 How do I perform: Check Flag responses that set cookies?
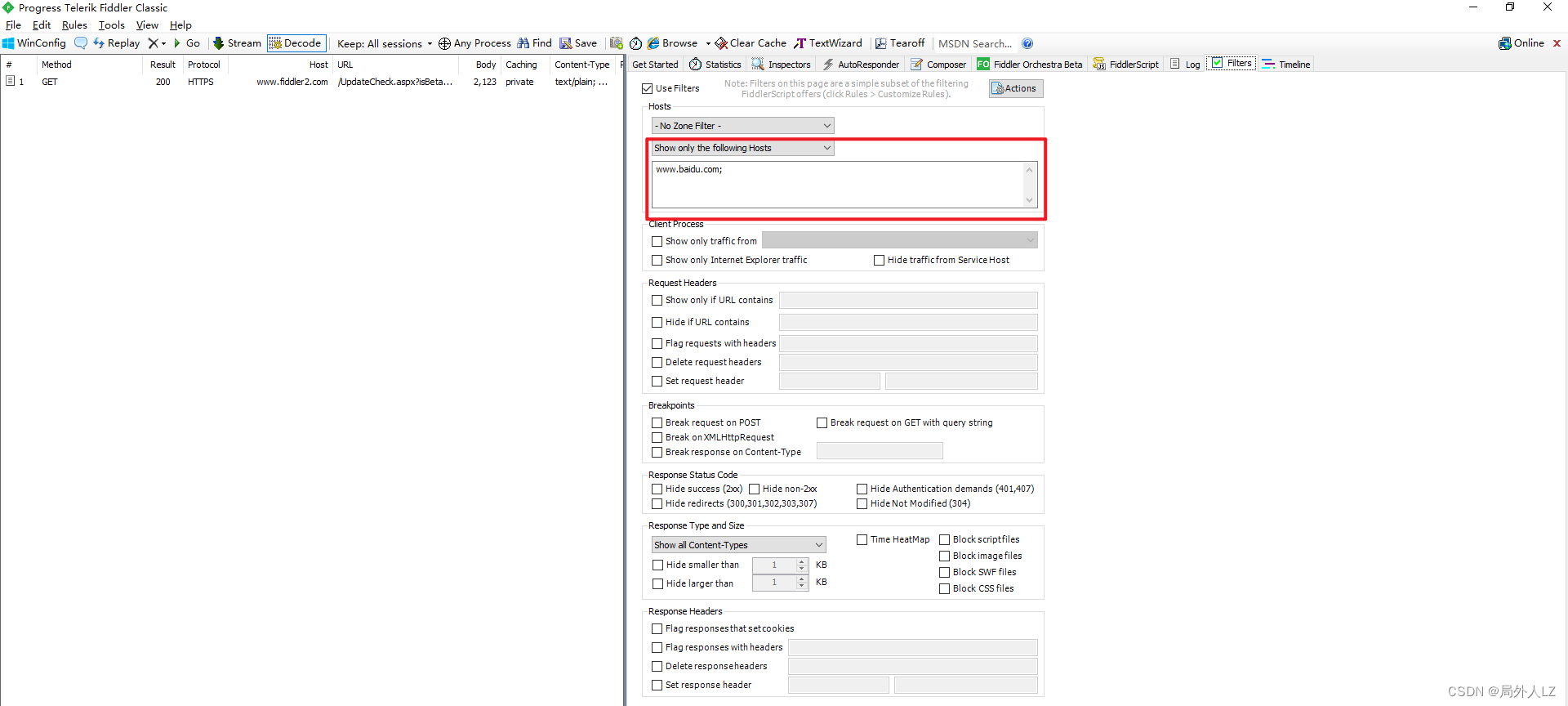click(657, 628)
